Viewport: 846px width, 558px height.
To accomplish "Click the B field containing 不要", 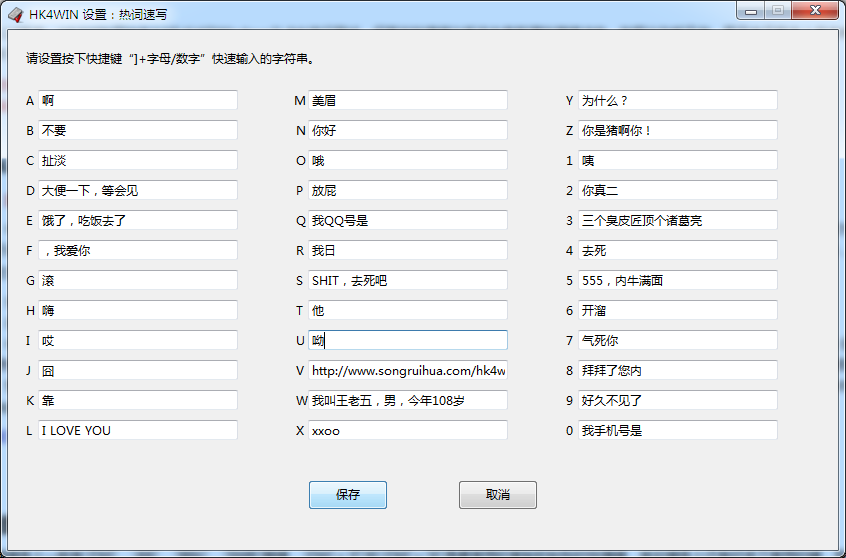I will (x=138, y=130).
